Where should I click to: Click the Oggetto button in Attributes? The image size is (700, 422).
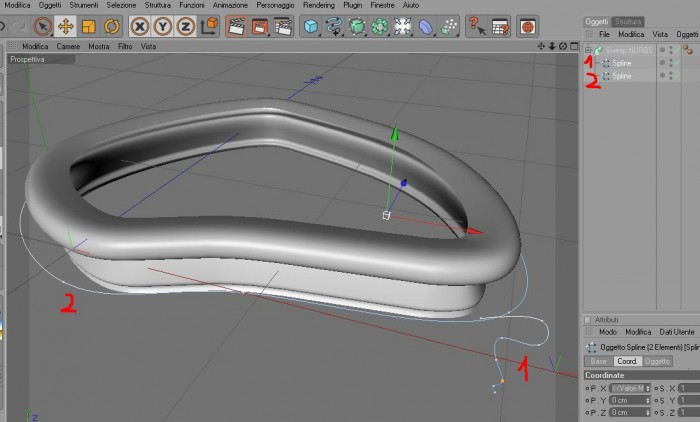(657, 361)
